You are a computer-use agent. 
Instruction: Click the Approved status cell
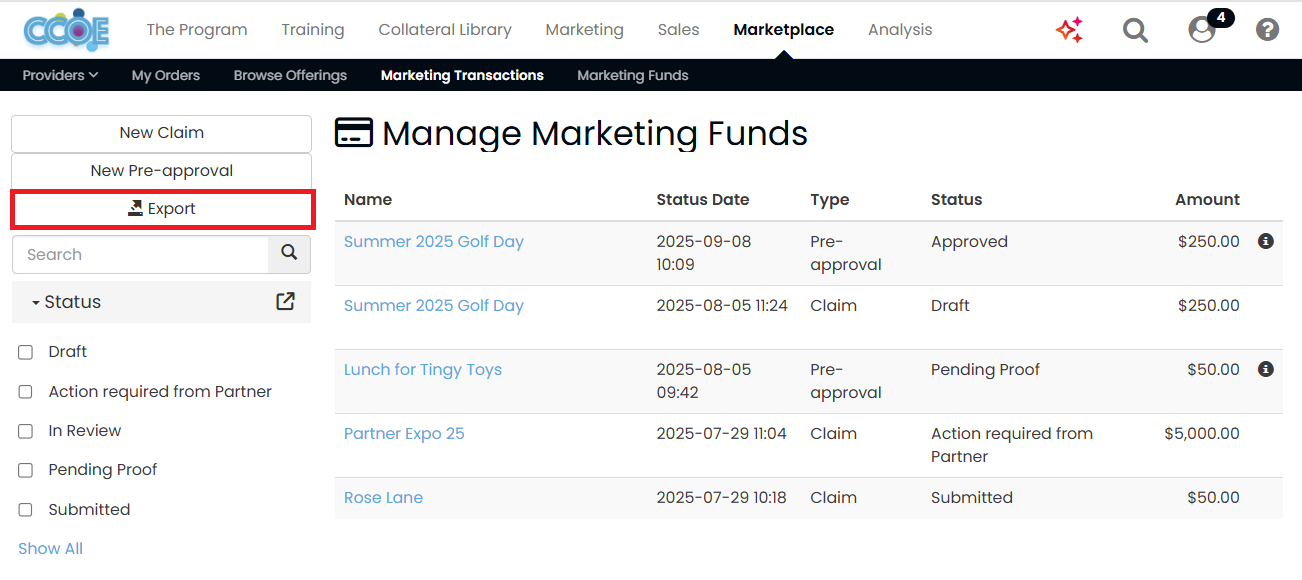pos(969,241)
